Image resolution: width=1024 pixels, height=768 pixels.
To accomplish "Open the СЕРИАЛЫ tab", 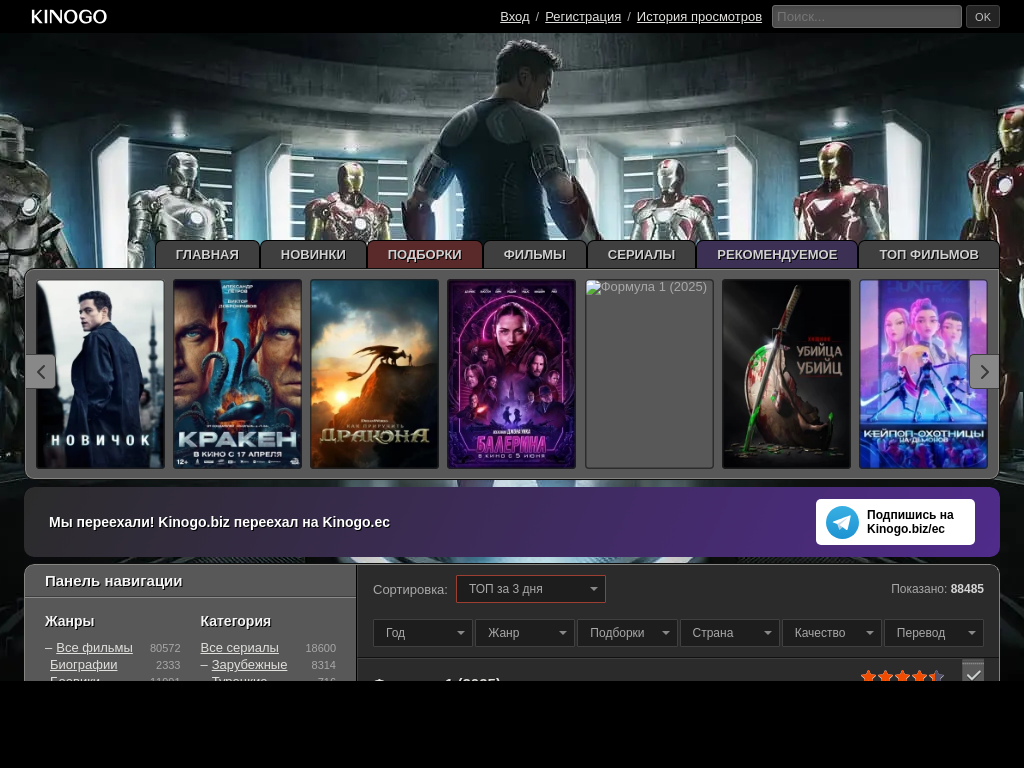I will coord(641,255).
